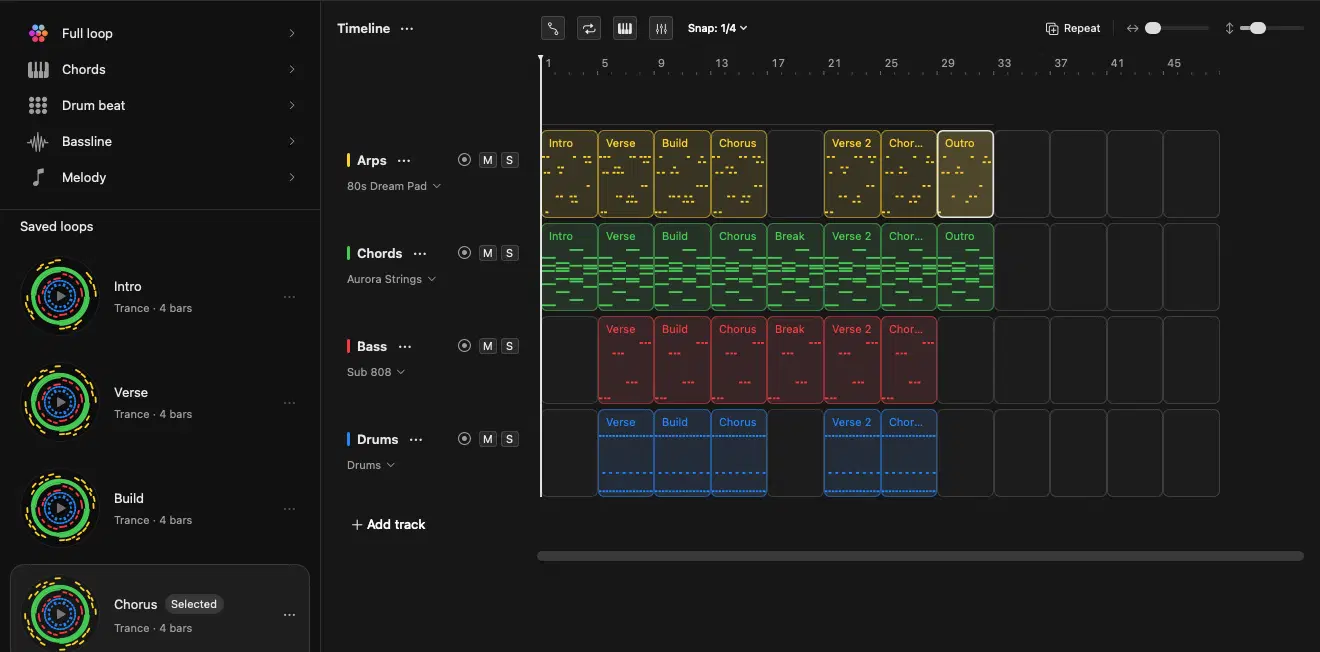Open Drums track more options dots
The width and height of the screenshot is (1320, 652).
click(x=416, y=439)
